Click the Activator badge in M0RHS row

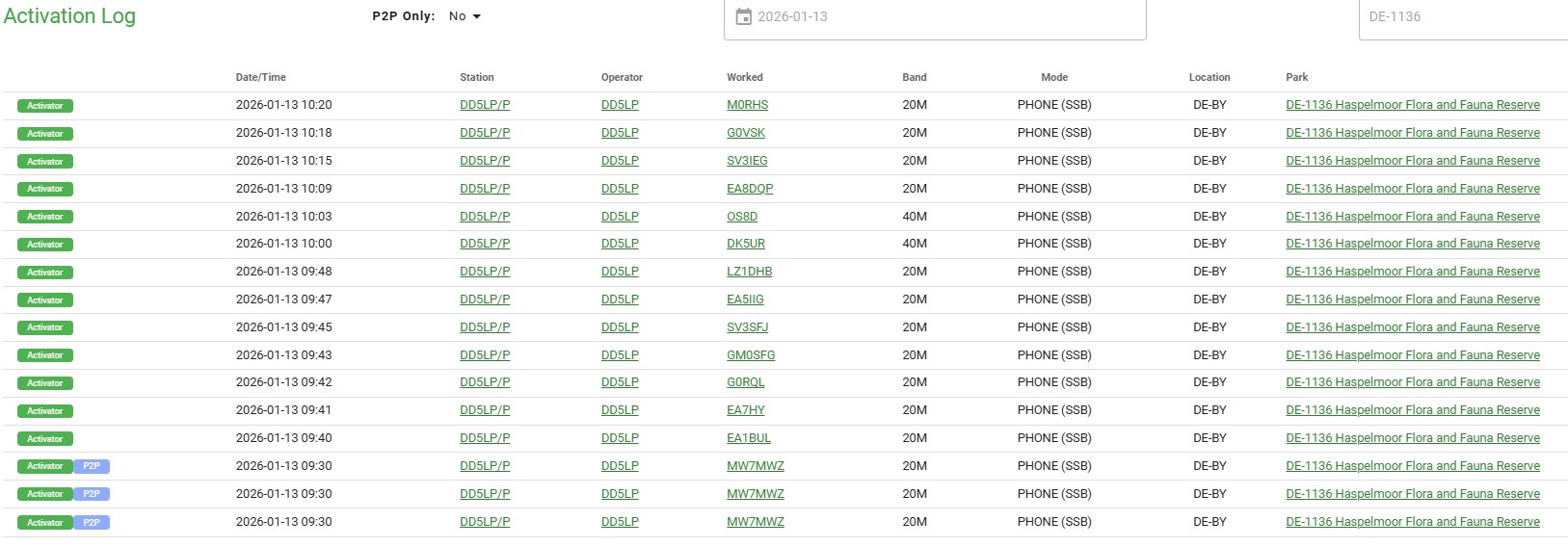45,106
